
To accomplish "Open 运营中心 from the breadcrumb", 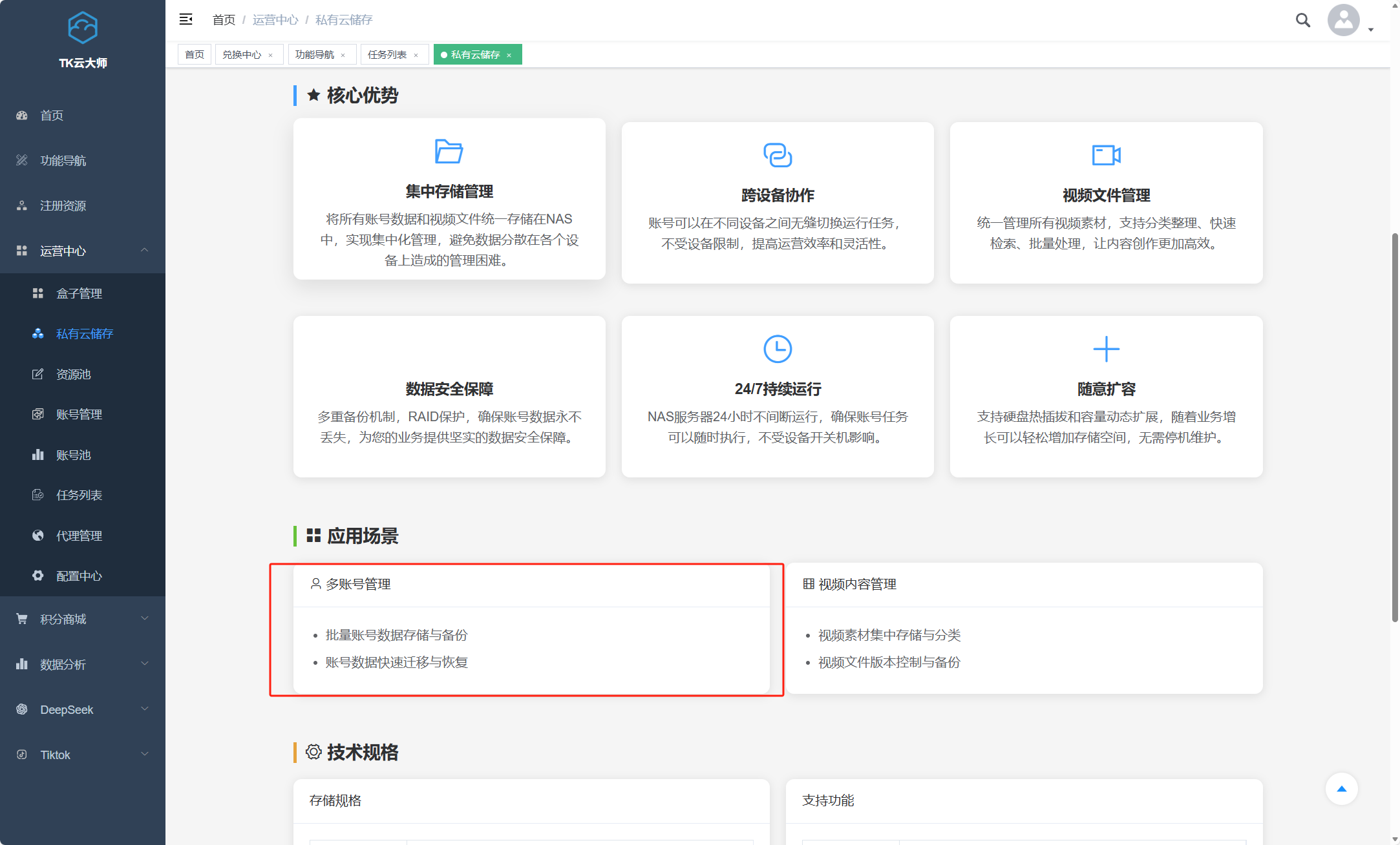I will click(275, 20).
